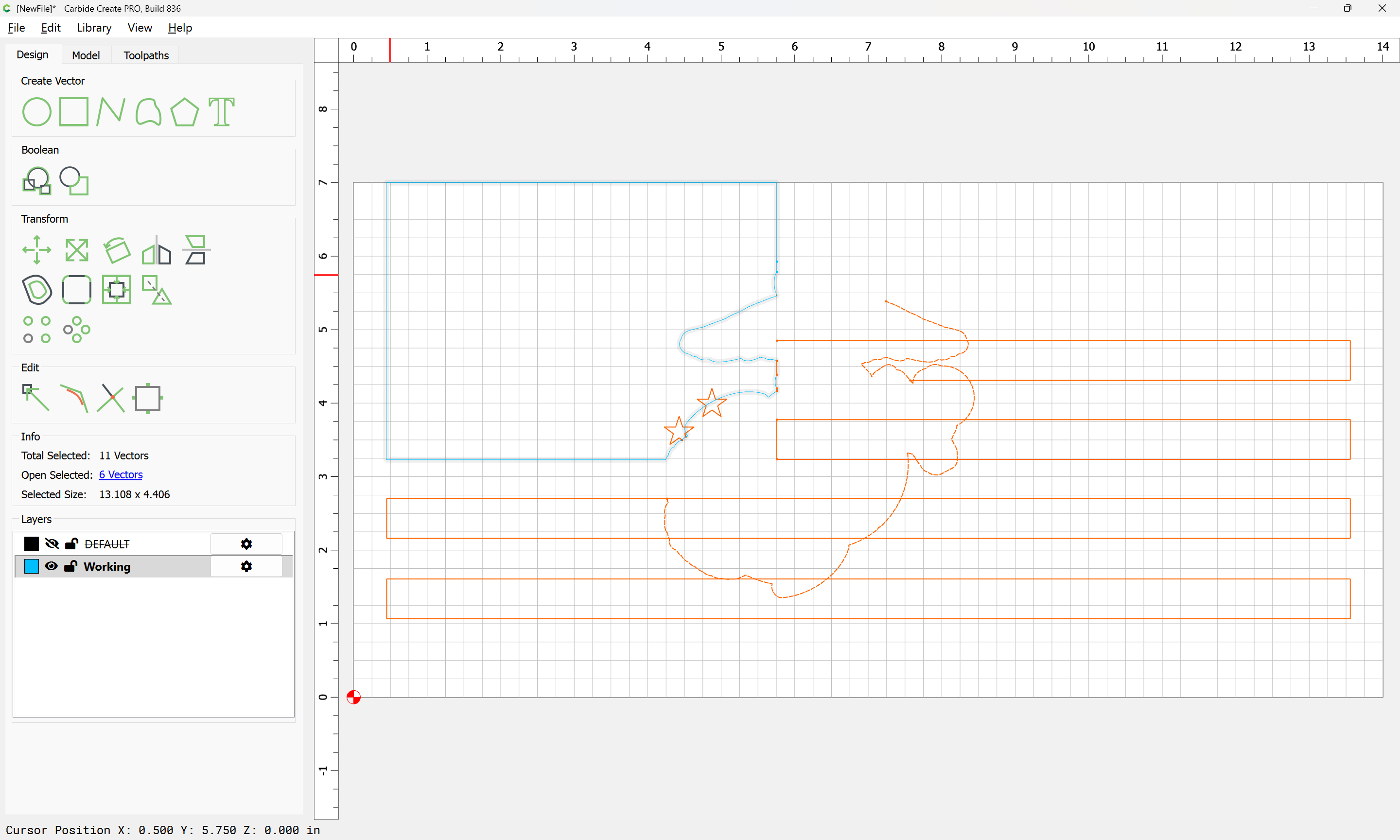Switch to the Toolpaths tab
Image resolution: width=1400 pixels, height=840 pixels.
(146, 55)
